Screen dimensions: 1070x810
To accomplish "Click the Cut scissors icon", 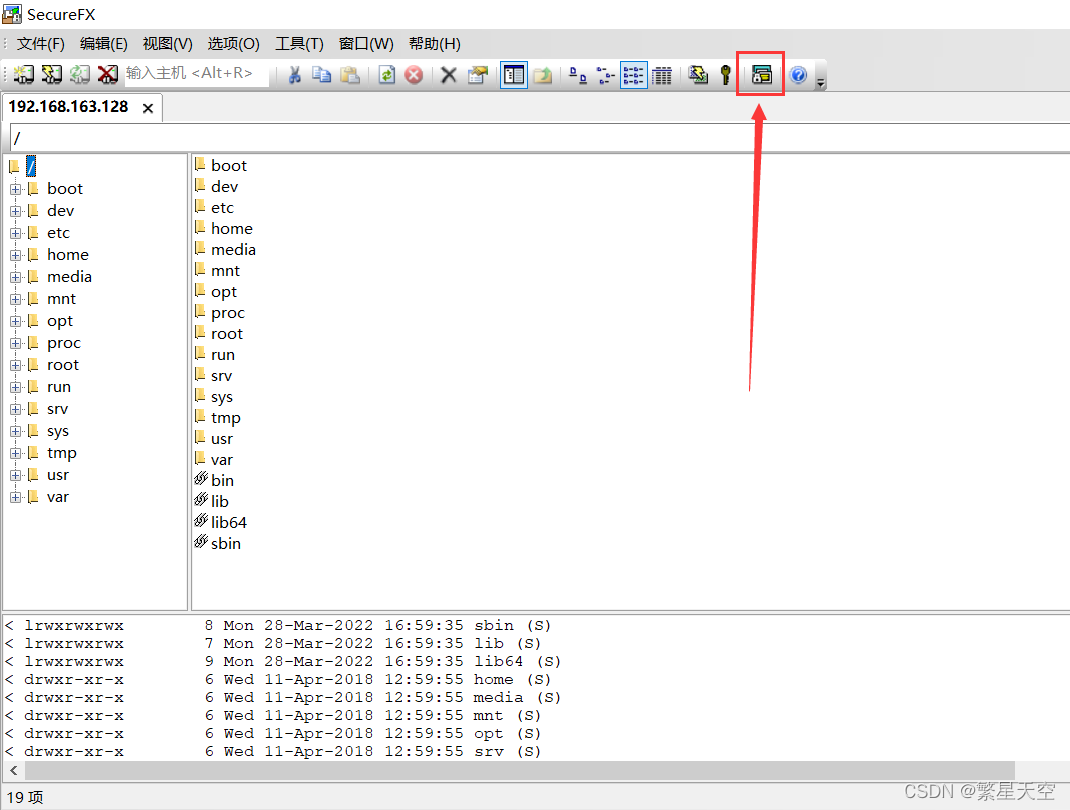I will pyautogui.click(x=295, y=74).
